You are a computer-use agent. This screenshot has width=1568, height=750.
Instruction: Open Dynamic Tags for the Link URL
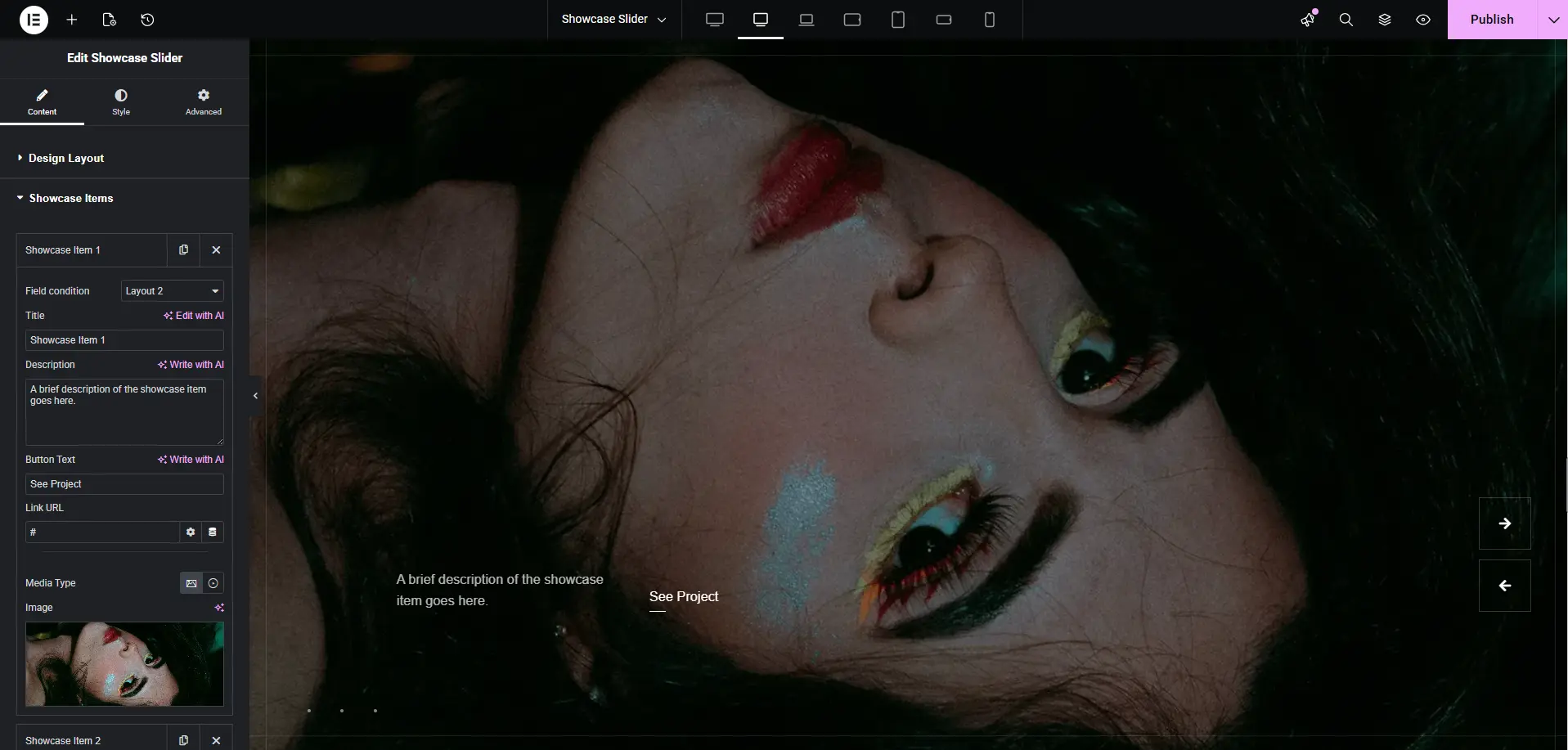(x=213, y=532)
